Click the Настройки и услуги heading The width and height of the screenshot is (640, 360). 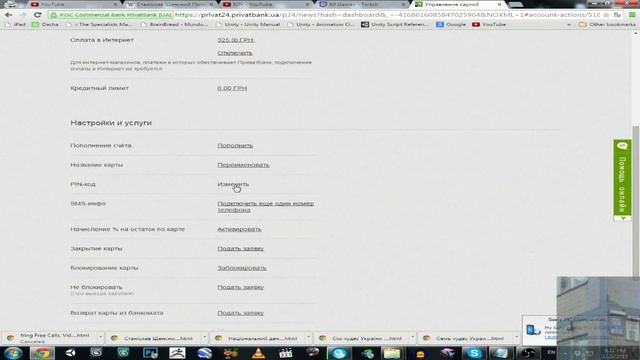111,123
